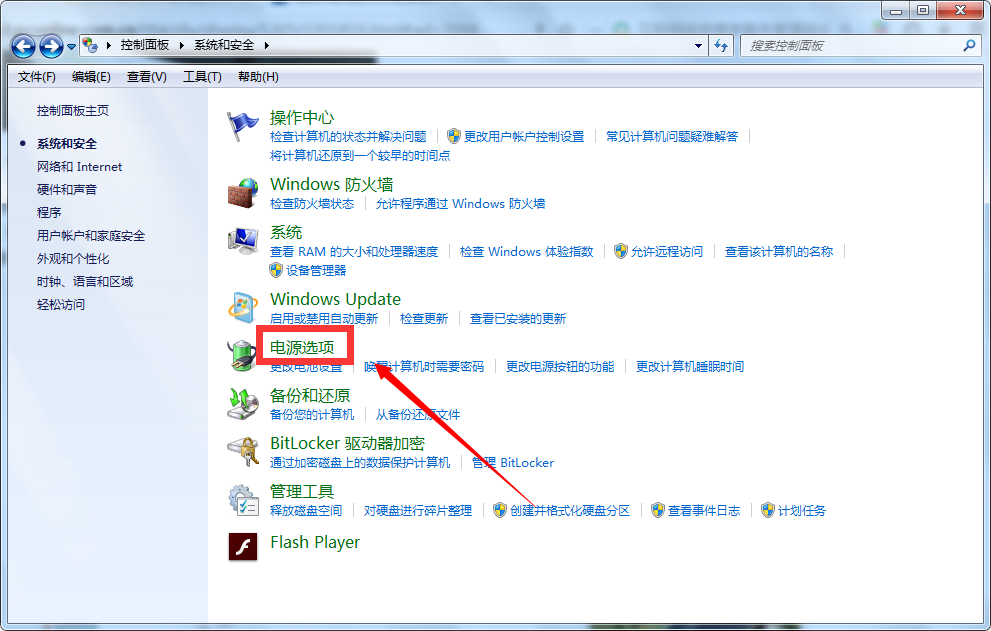
Task: Select 外观和个性化 in the sidebar
Action: pos(73,259)
